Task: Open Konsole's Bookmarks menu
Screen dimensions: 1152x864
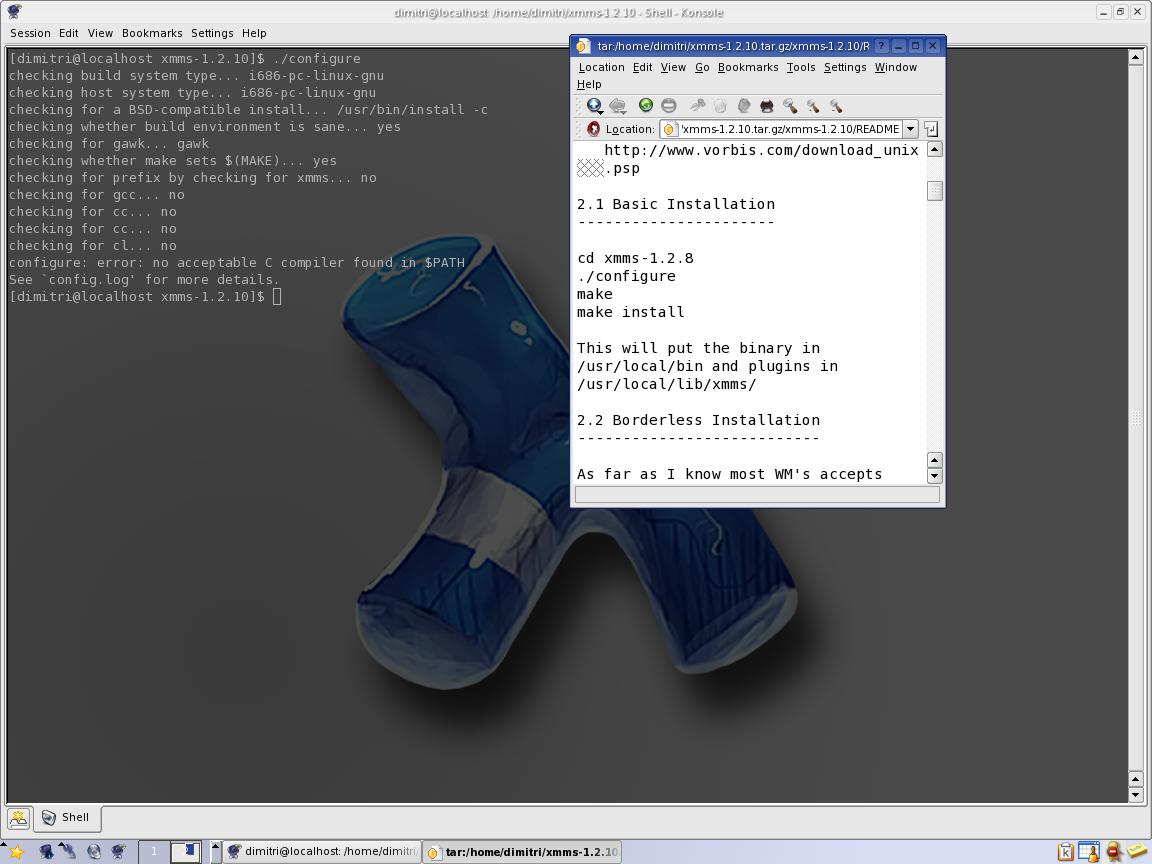Action: pyautogui.click(x=152, y=33)
